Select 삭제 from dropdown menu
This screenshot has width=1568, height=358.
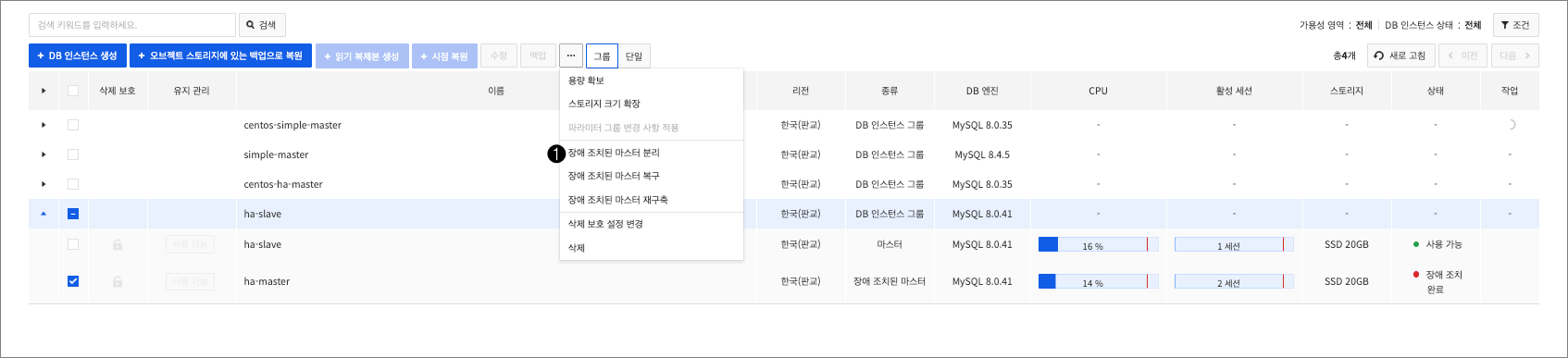pos(652,248)
